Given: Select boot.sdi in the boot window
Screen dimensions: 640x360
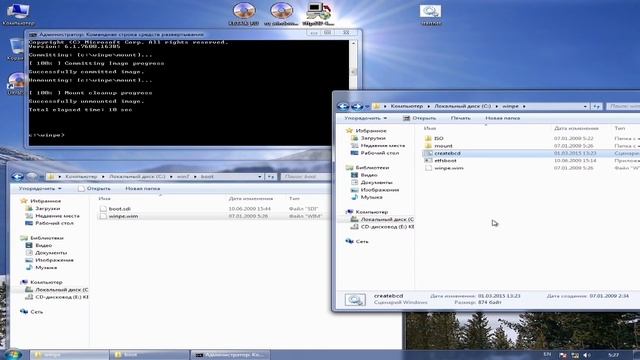Looking at the screenshot, I should (120, 209).
